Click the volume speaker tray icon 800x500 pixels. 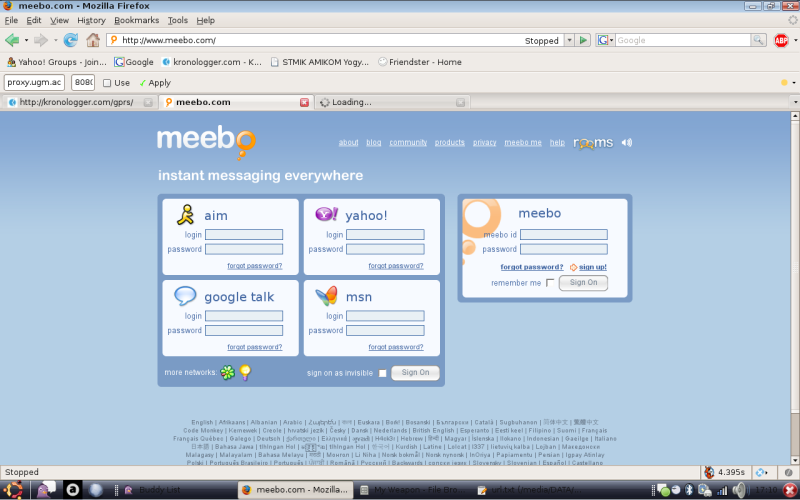[739, 490]
